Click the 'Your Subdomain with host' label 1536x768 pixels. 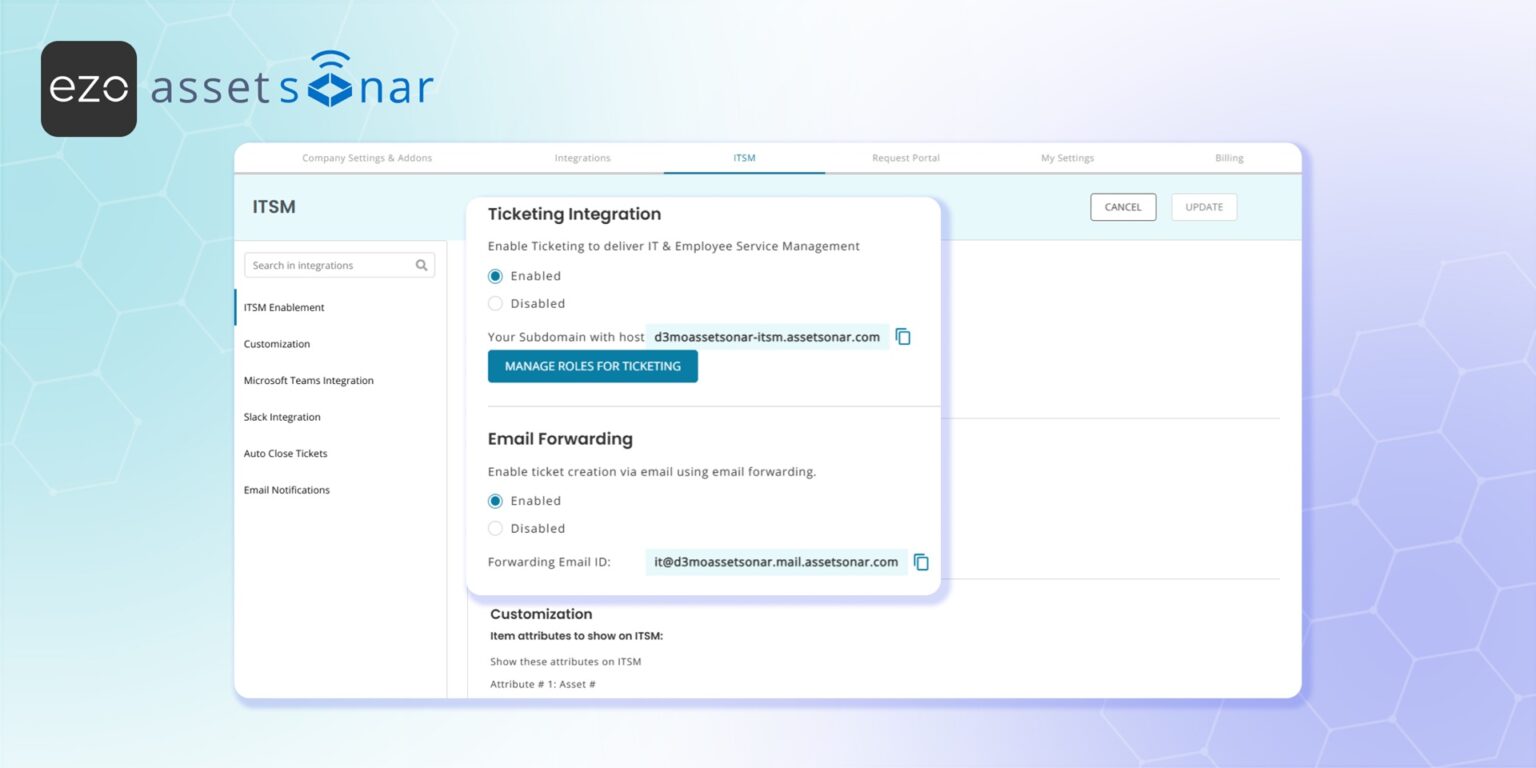coord(566,337)
